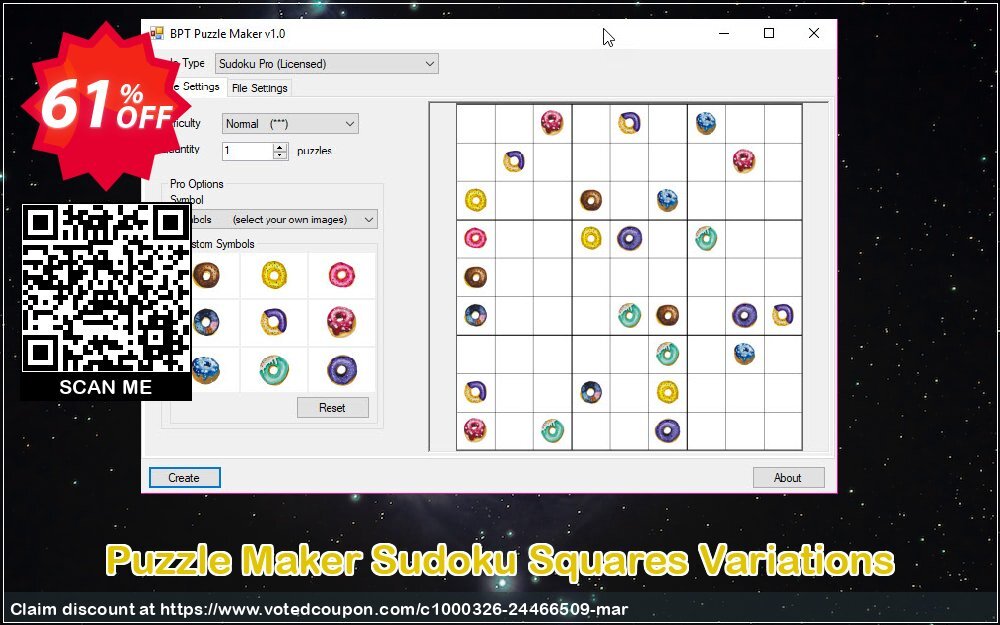Click teal donut in puzzle's seventh row
1000x625 pixels.
(x=668, y=354)
